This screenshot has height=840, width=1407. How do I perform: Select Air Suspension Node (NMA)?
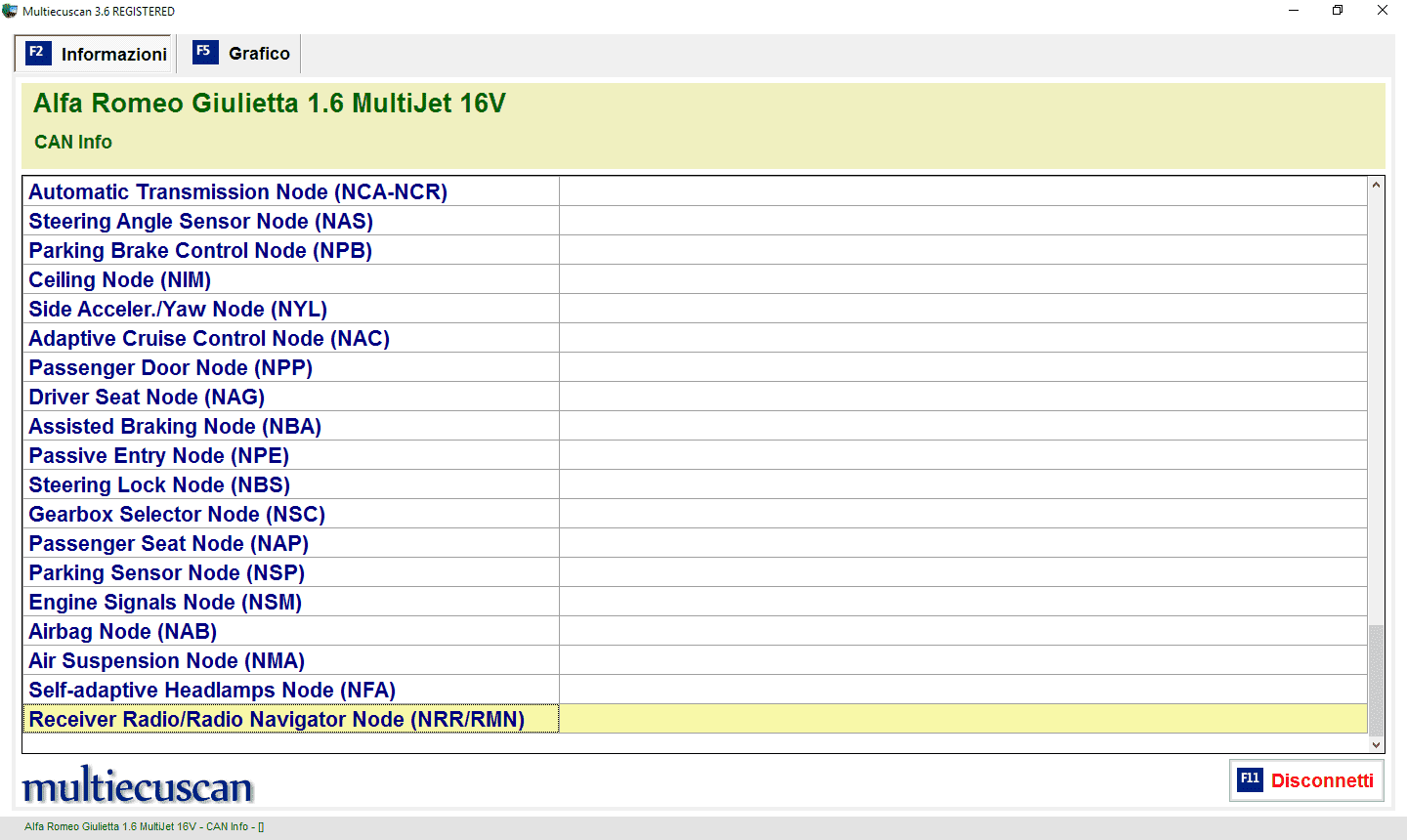695,660
